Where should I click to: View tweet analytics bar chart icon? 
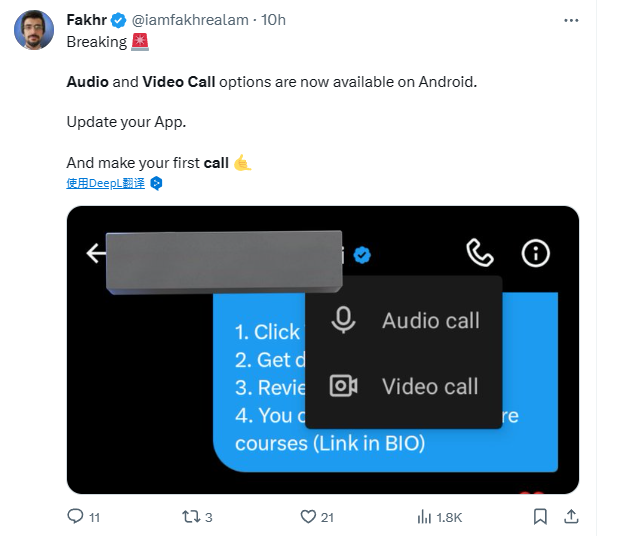pyautogui.click(x=424, y=517)
